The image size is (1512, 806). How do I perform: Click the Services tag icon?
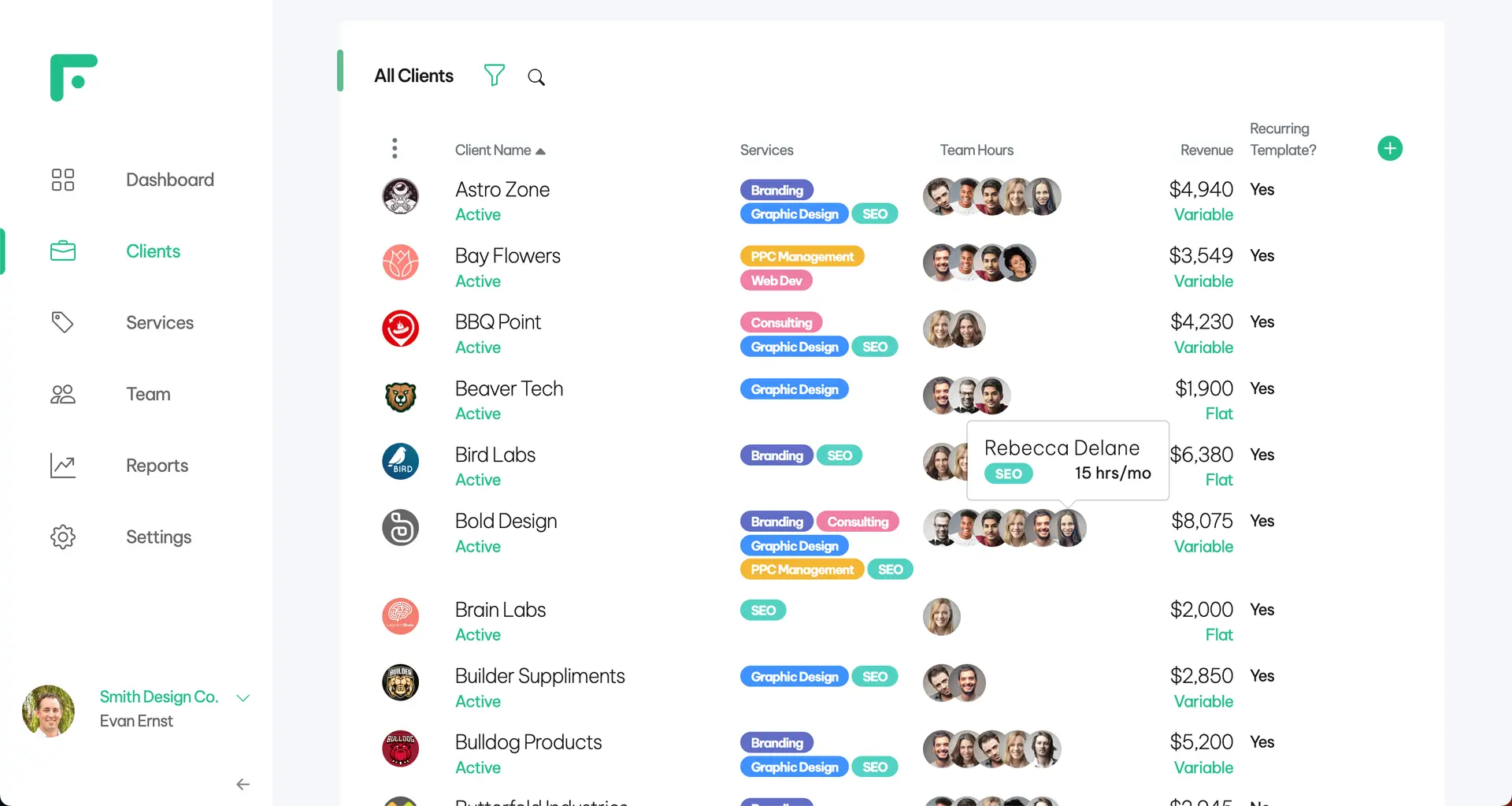63,322
